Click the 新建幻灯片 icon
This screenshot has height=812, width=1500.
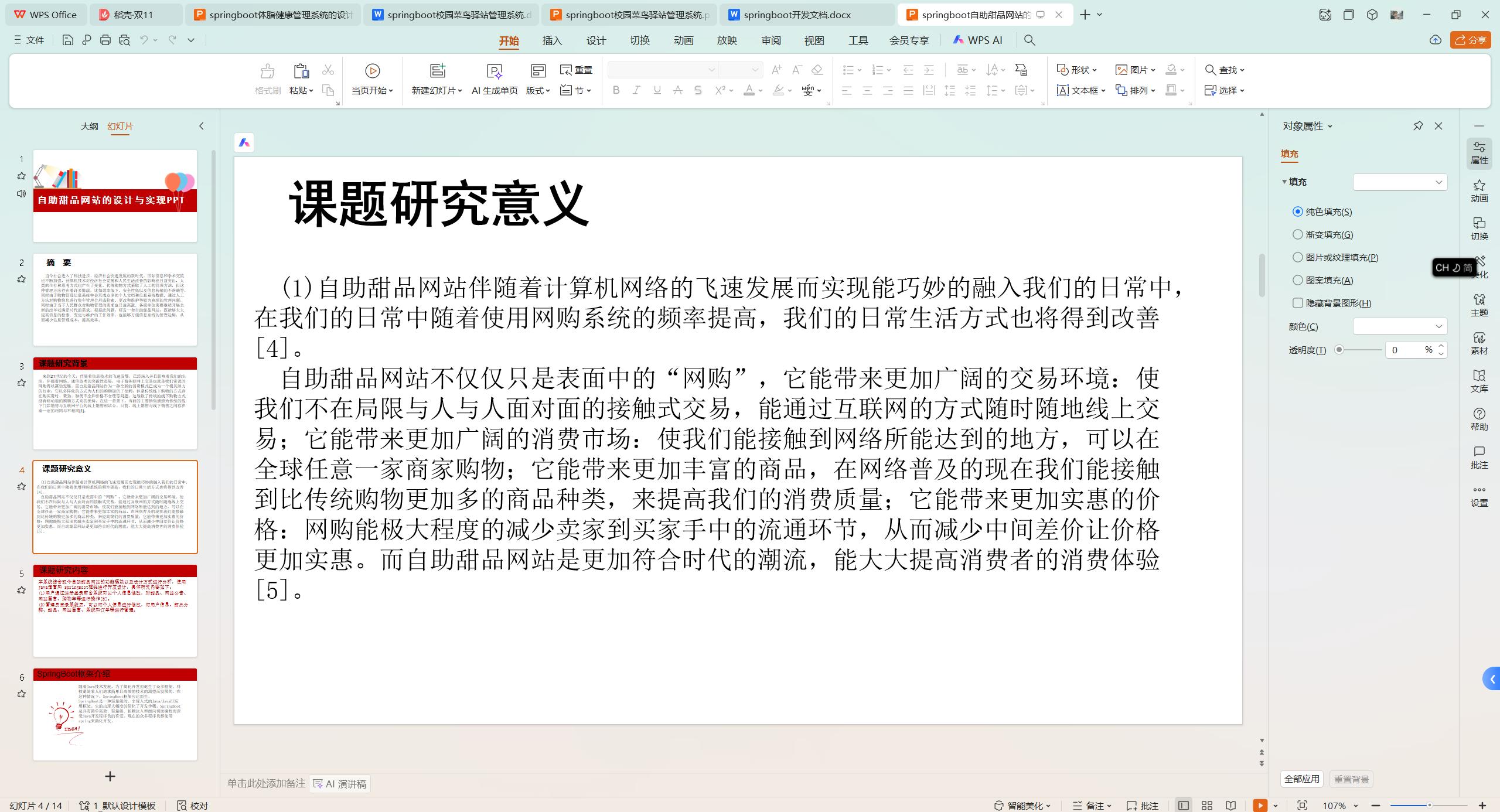(437, 71)
